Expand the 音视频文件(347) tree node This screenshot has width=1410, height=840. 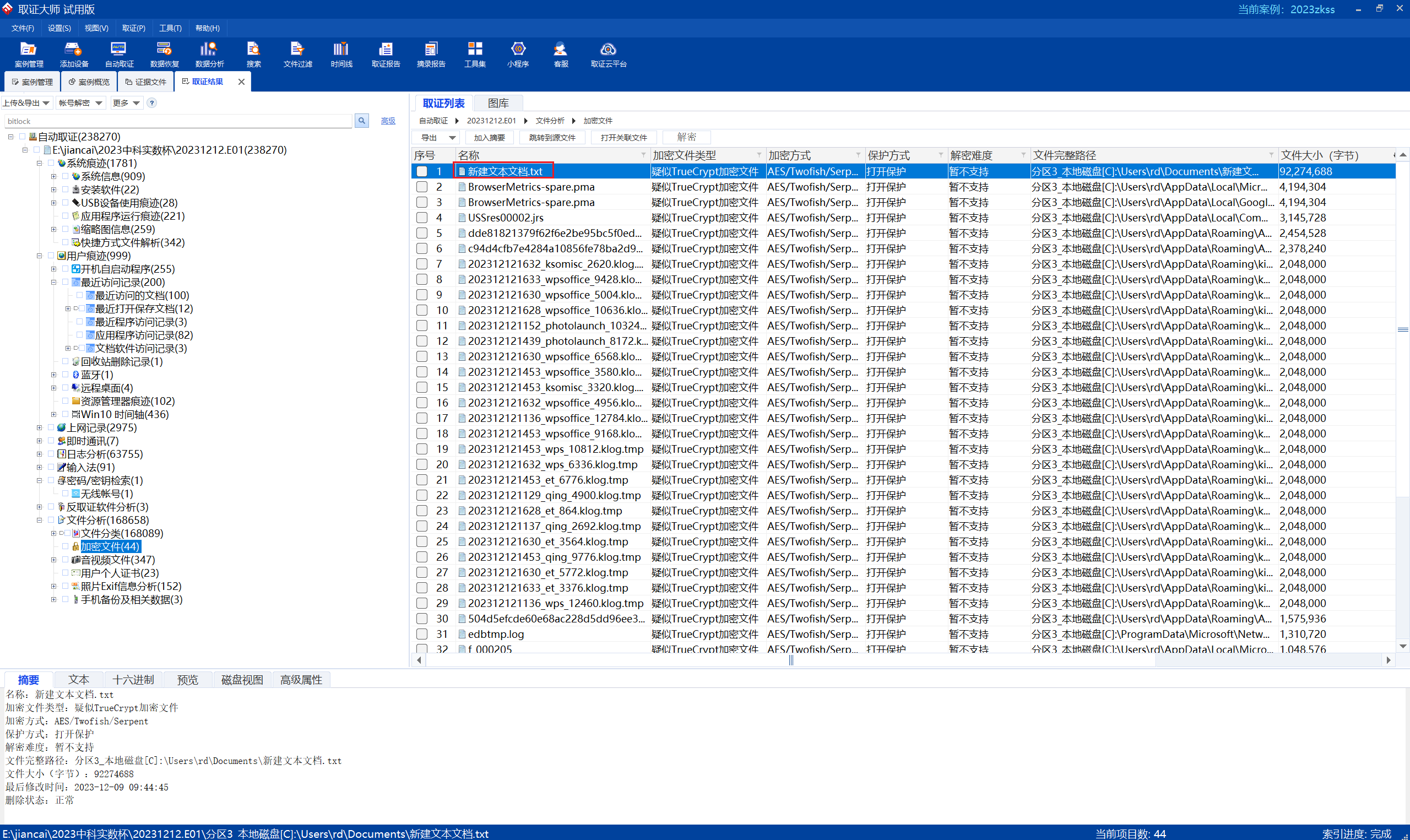coord(54,560)
